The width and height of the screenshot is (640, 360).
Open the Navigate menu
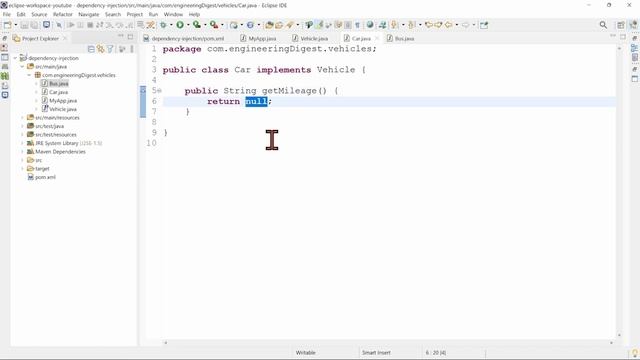pos(89,14)
